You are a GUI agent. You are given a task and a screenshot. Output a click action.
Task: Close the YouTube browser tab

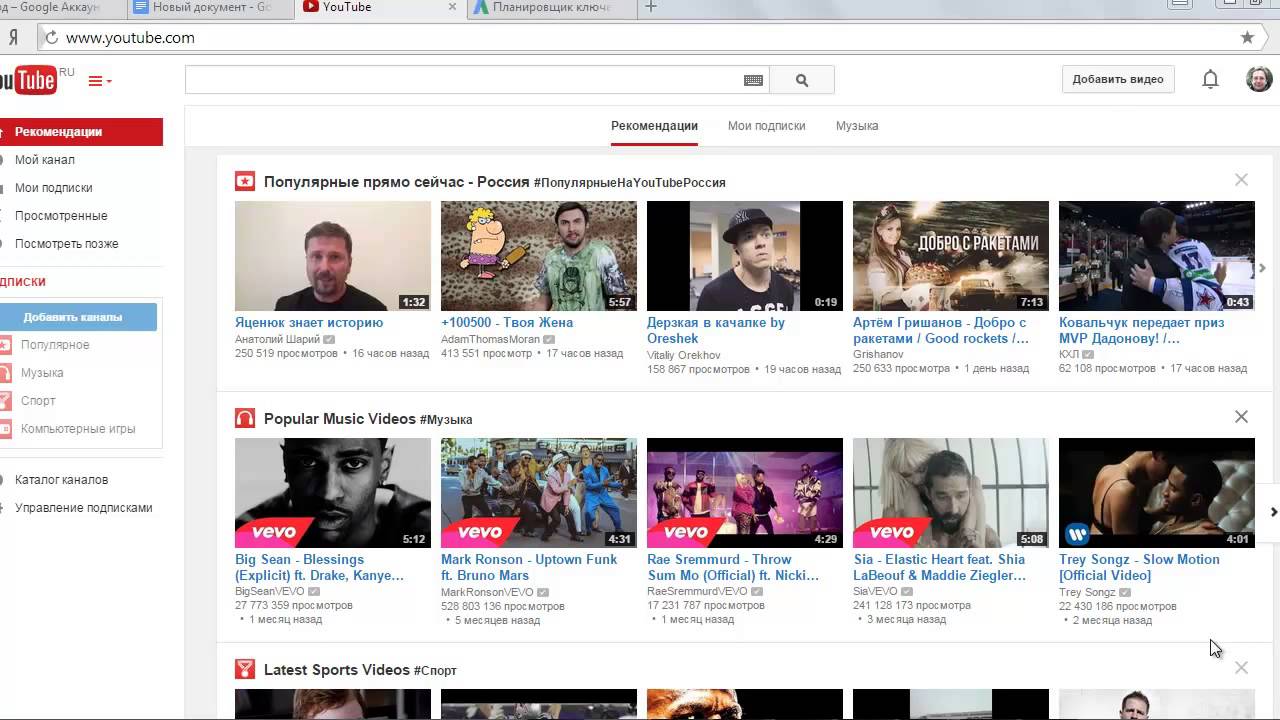pyautogui.click(x=452, y=7)
